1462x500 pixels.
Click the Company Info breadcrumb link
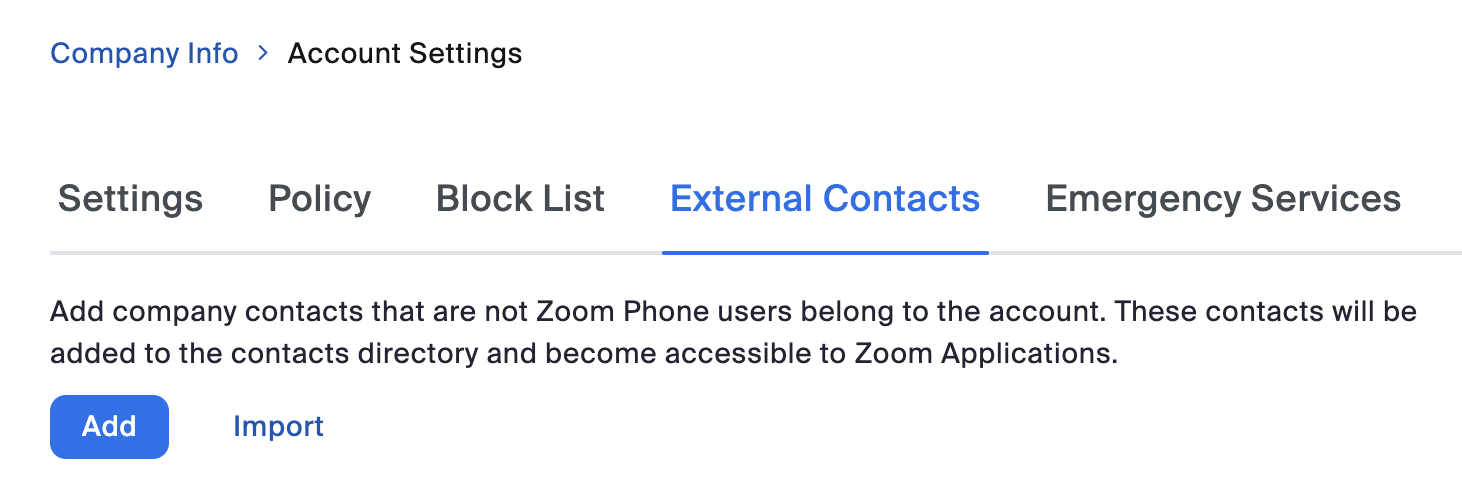click(144, 53)
